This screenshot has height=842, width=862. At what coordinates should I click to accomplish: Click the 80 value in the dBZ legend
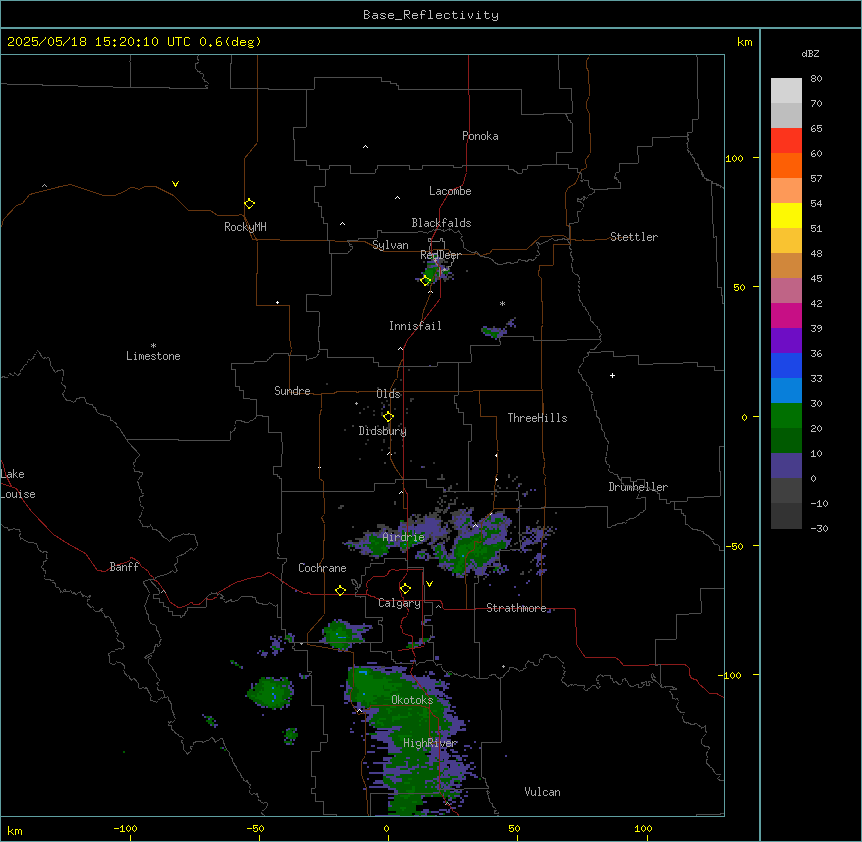tap(816, 79)
